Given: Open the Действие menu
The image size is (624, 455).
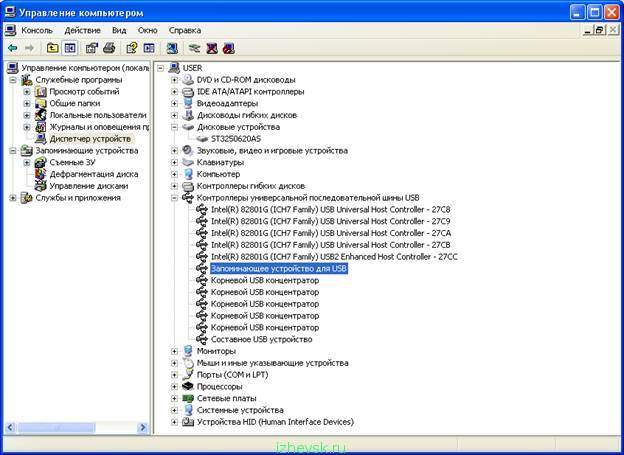Looking at the screenshot, I should pos(82,30).
